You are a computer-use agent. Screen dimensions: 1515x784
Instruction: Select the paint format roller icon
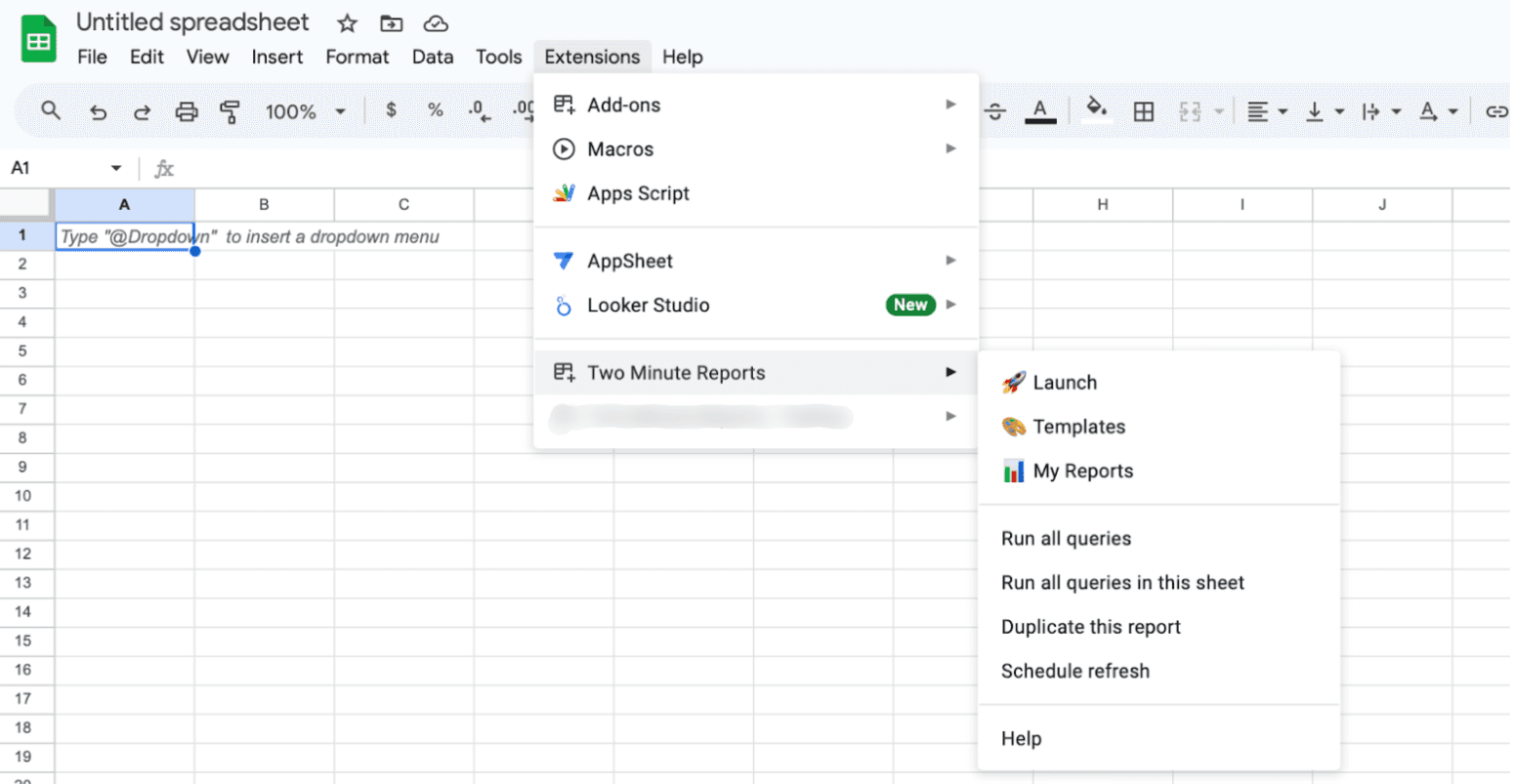(x=230, y=111)
